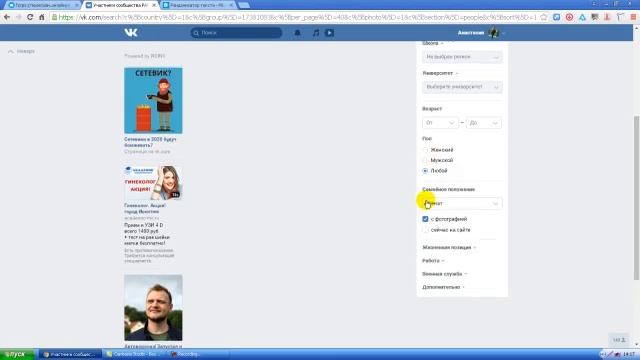Click the VK logo in the header
The width and height of the screenshot is (640, 360).
131,33
